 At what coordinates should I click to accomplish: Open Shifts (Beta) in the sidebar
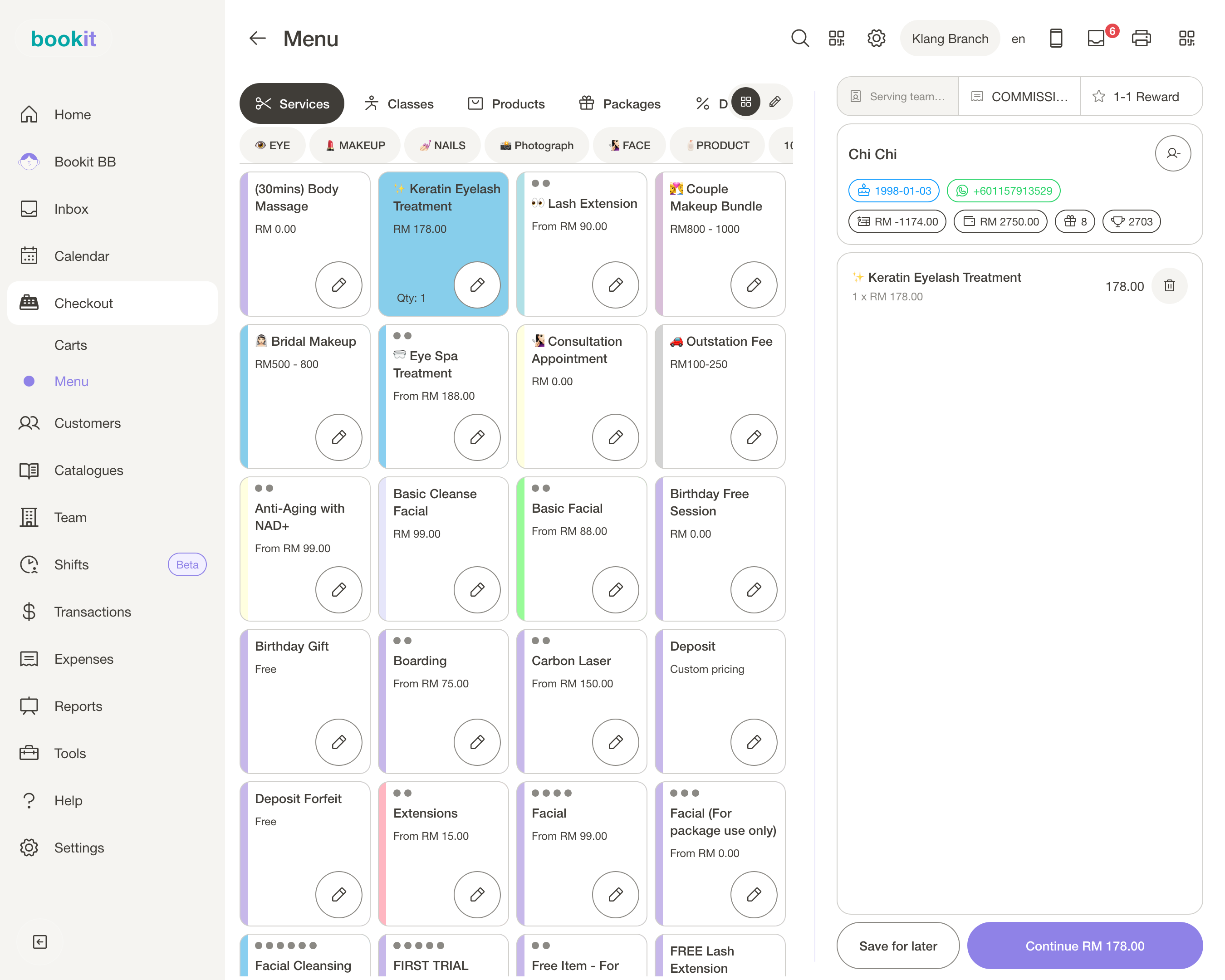coord(113,565)
